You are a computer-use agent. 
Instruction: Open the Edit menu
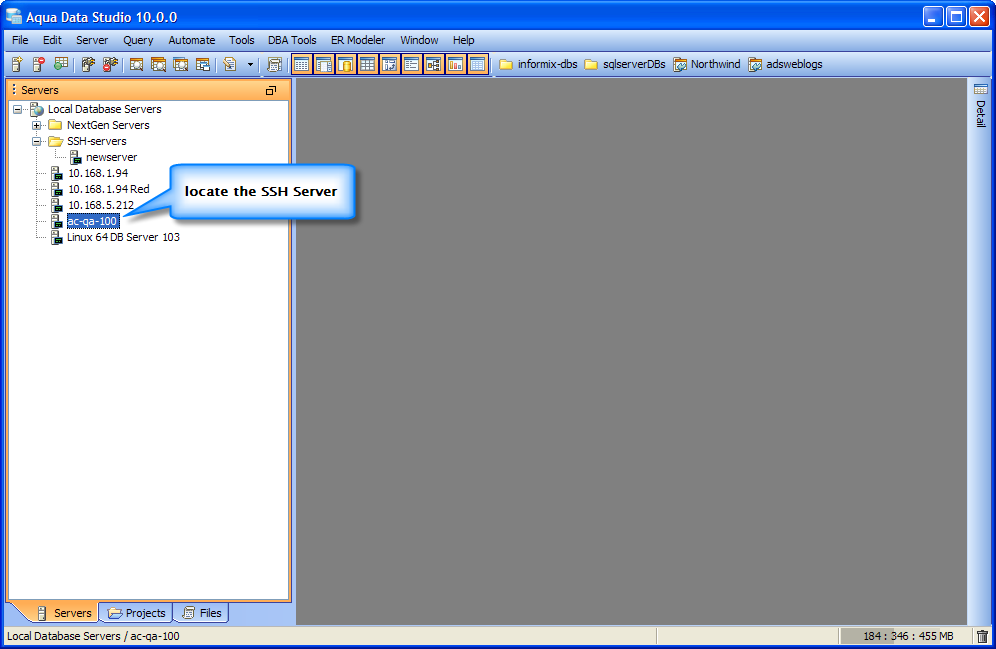tap(52, 40)
